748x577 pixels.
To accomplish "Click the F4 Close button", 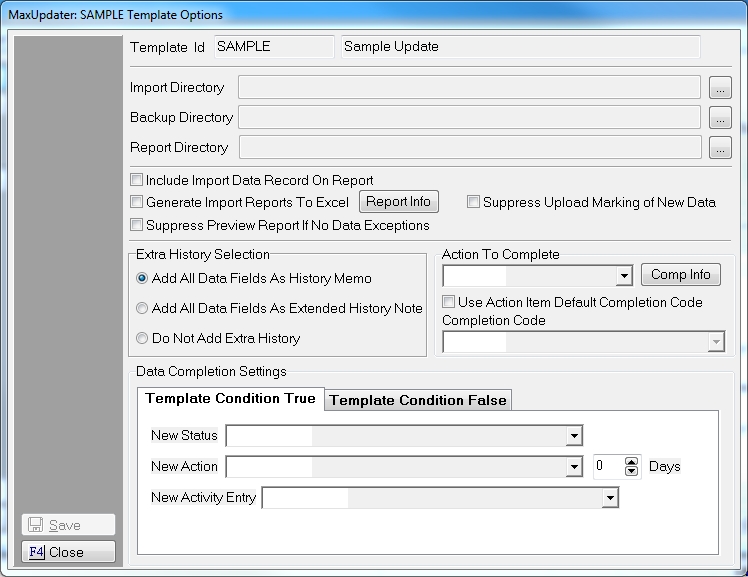I will 69,552.
